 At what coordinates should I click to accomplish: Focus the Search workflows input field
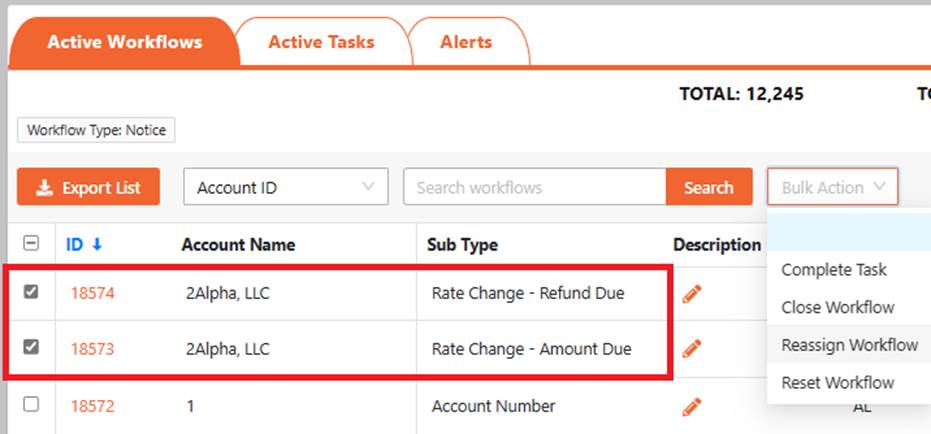pos(534,187)
